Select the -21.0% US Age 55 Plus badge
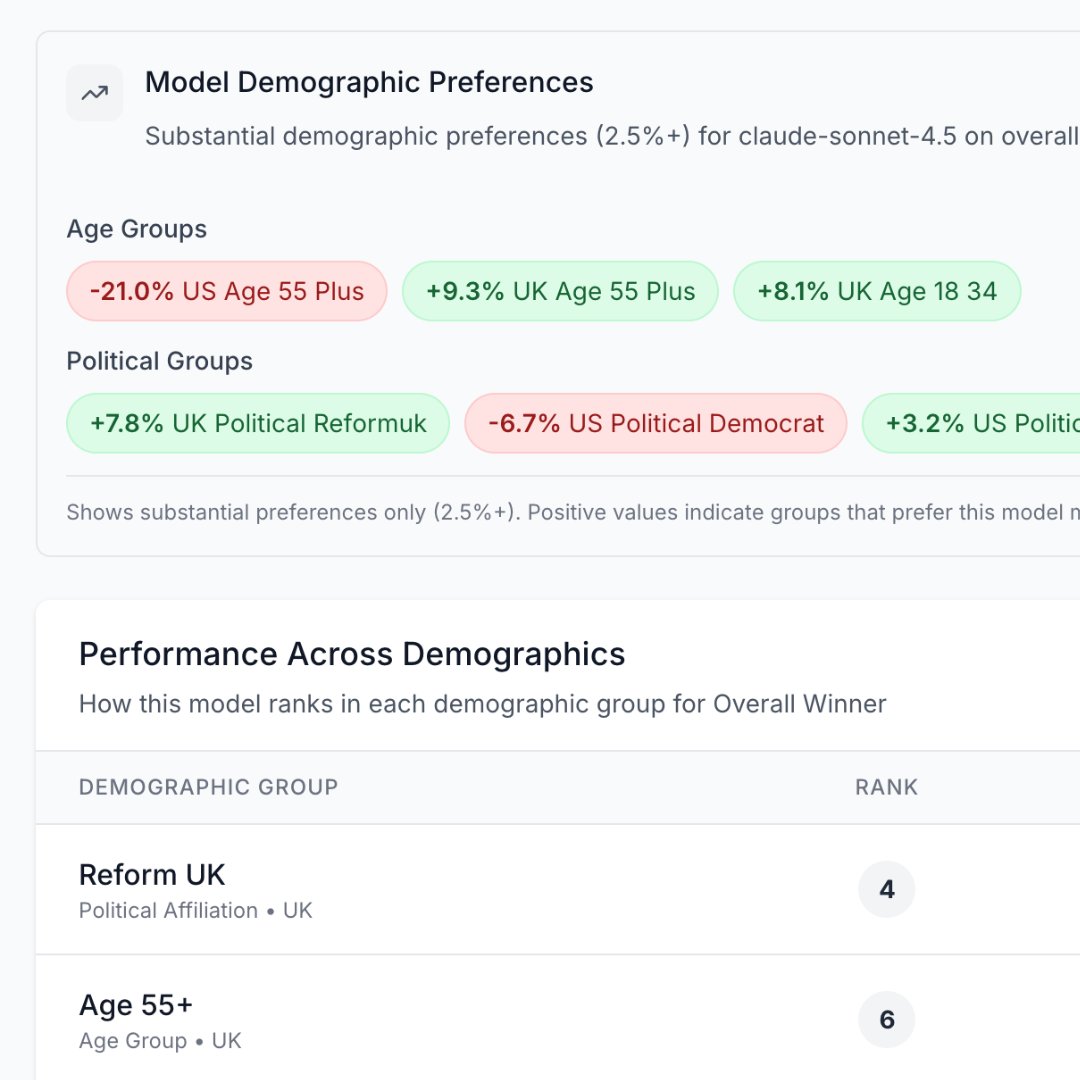 point(227,291)
